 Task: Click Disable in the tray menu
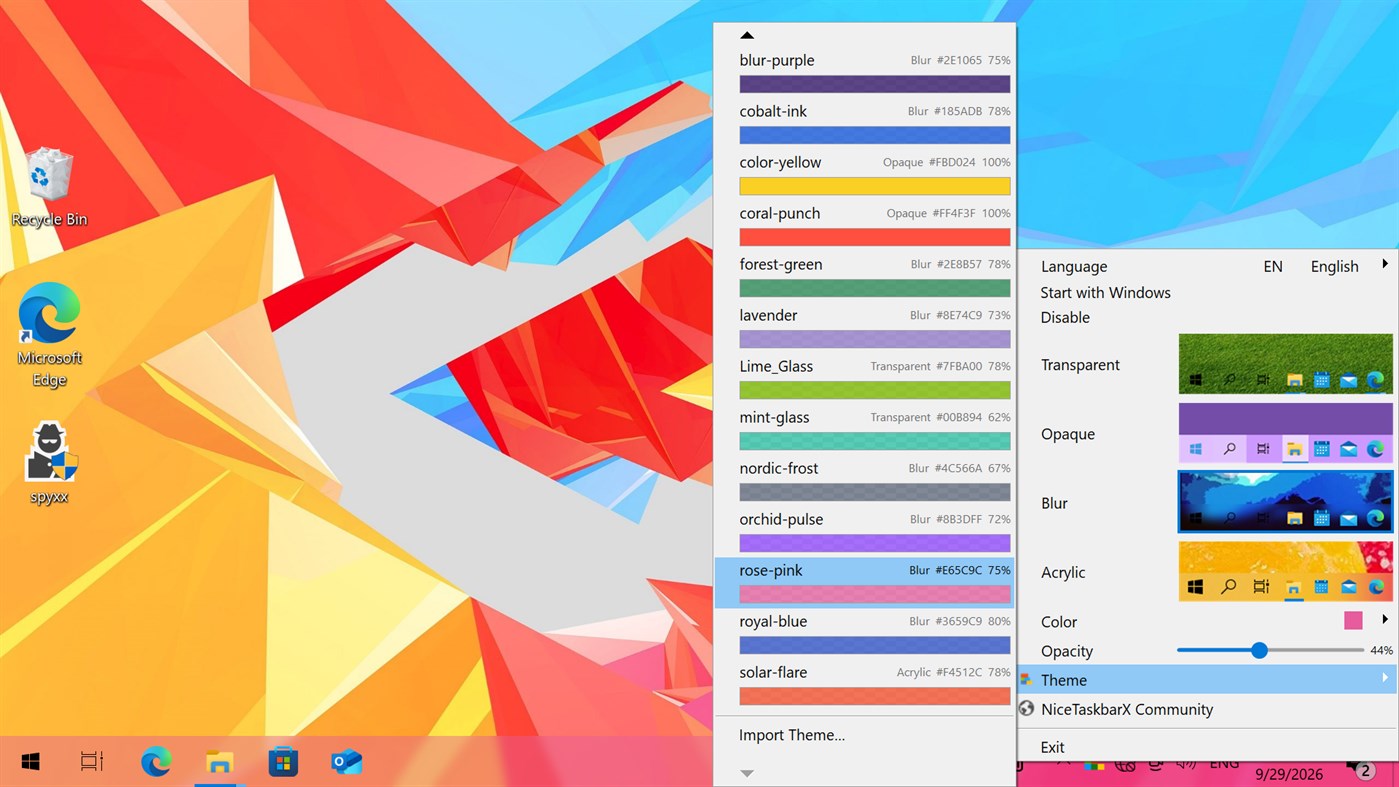[1065, 317]
